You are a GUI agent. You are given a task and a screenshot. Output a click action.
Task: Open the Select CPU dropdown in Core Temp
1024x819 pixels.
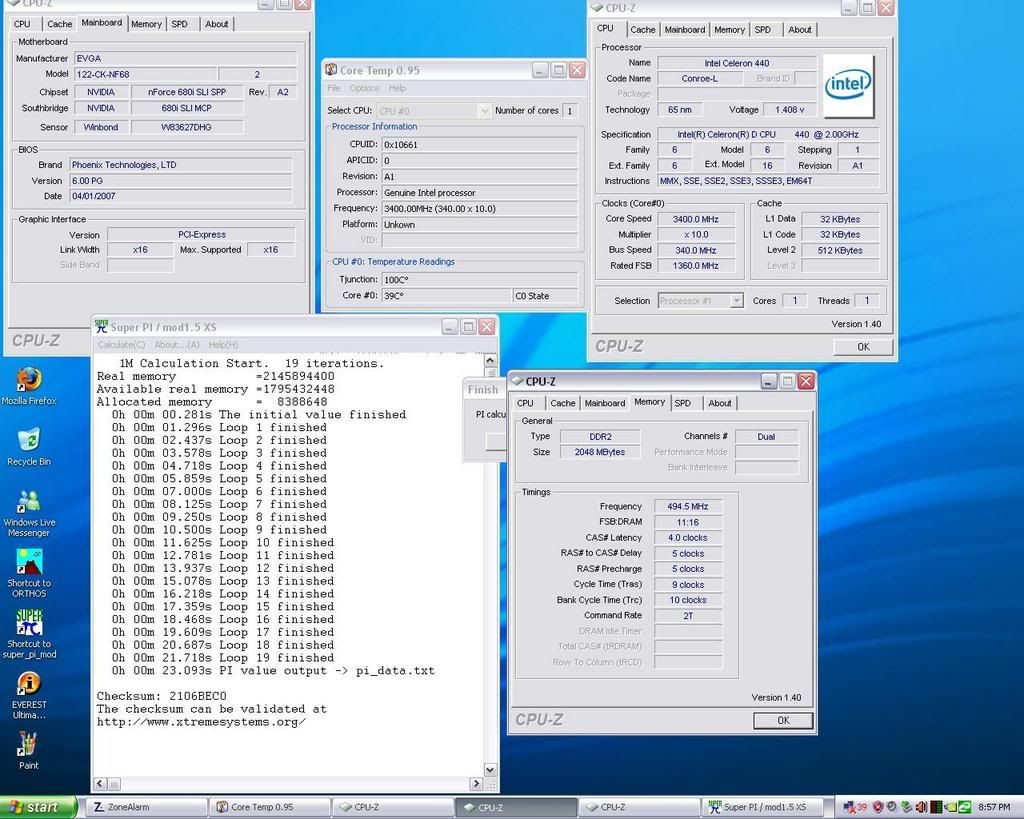(484, 111)
